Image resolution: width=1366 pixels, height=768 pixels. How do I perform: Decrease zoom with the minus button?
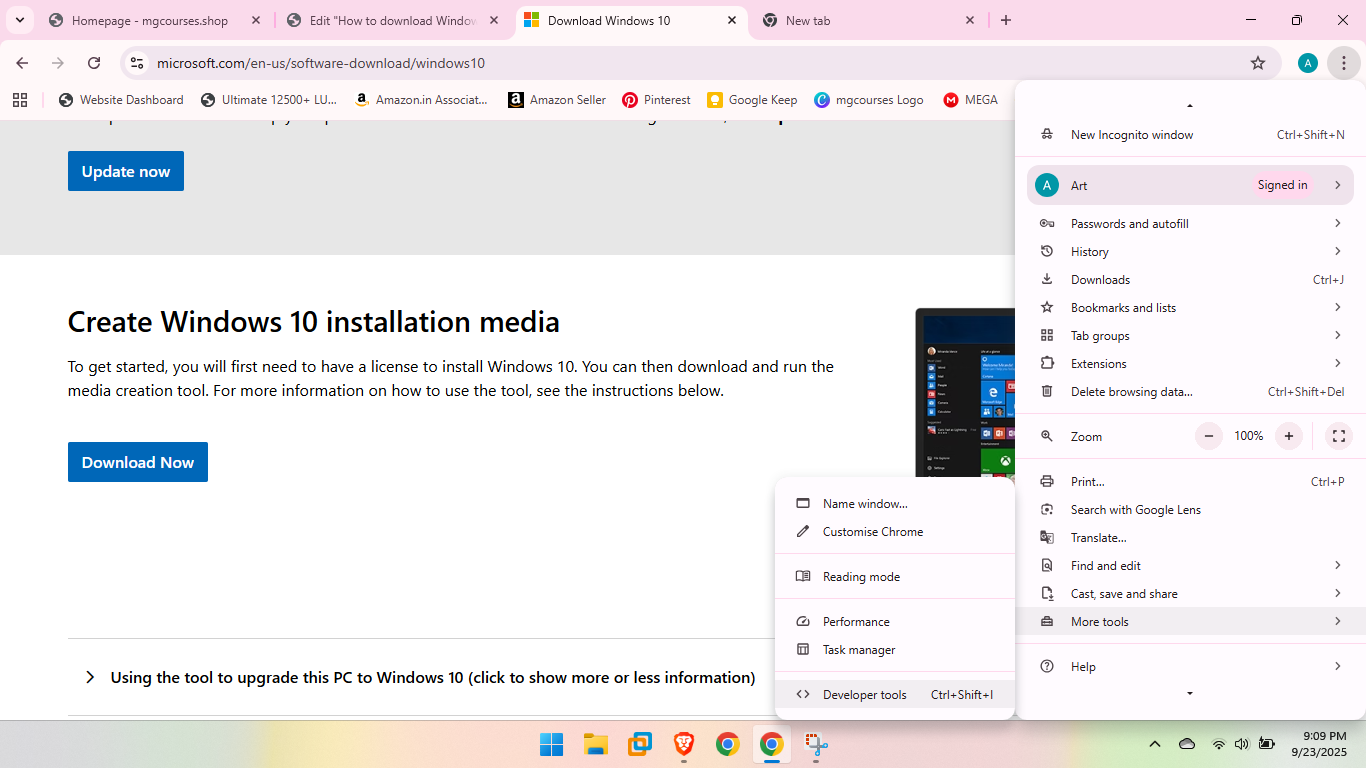point(1209,436)
